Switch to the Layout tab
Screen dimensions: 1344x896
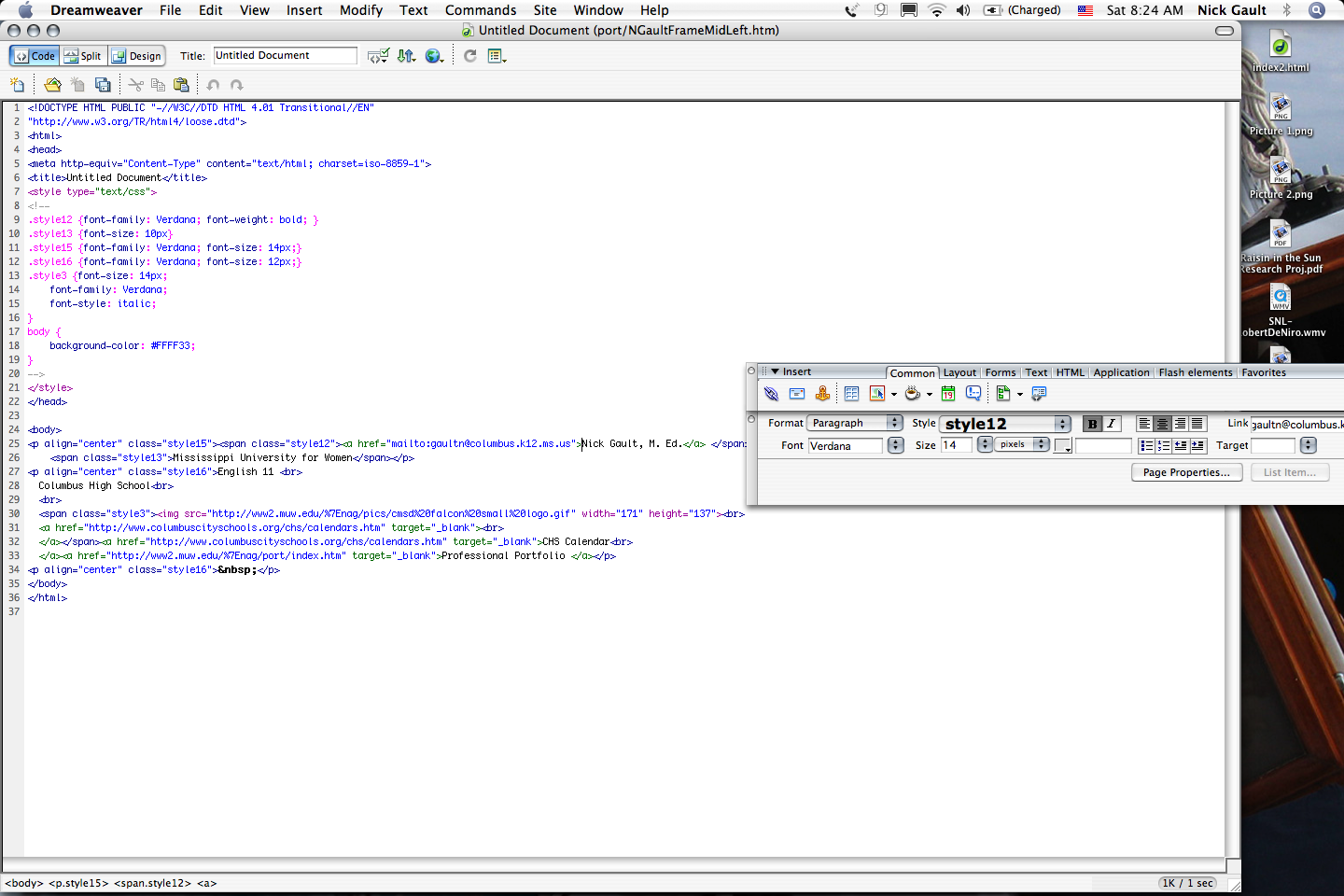[x=959, y=372]
